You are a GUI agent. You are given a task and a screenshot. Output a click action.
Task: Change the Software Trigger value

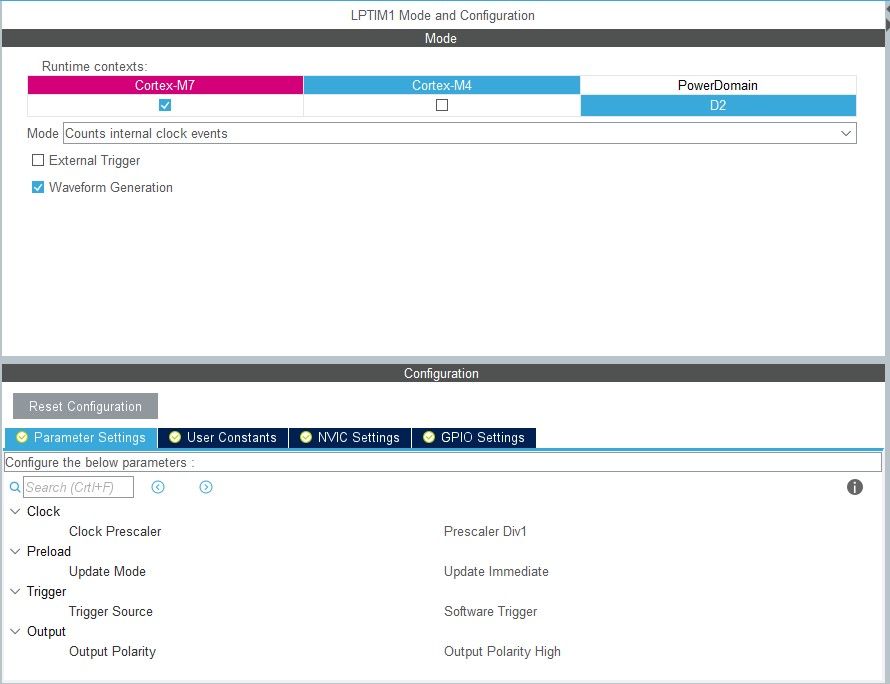tap(490, 611)
